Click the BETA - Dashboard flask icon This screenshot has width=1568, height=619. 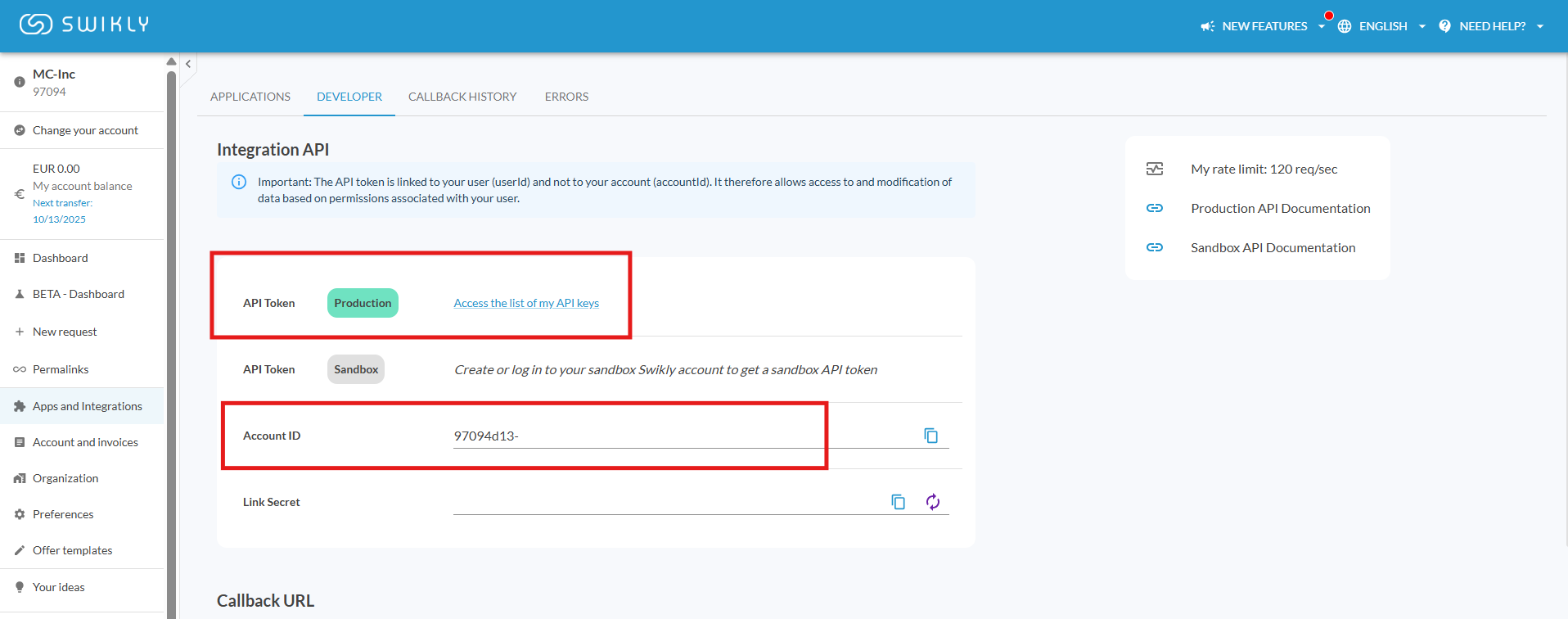(x=20, y=294)
